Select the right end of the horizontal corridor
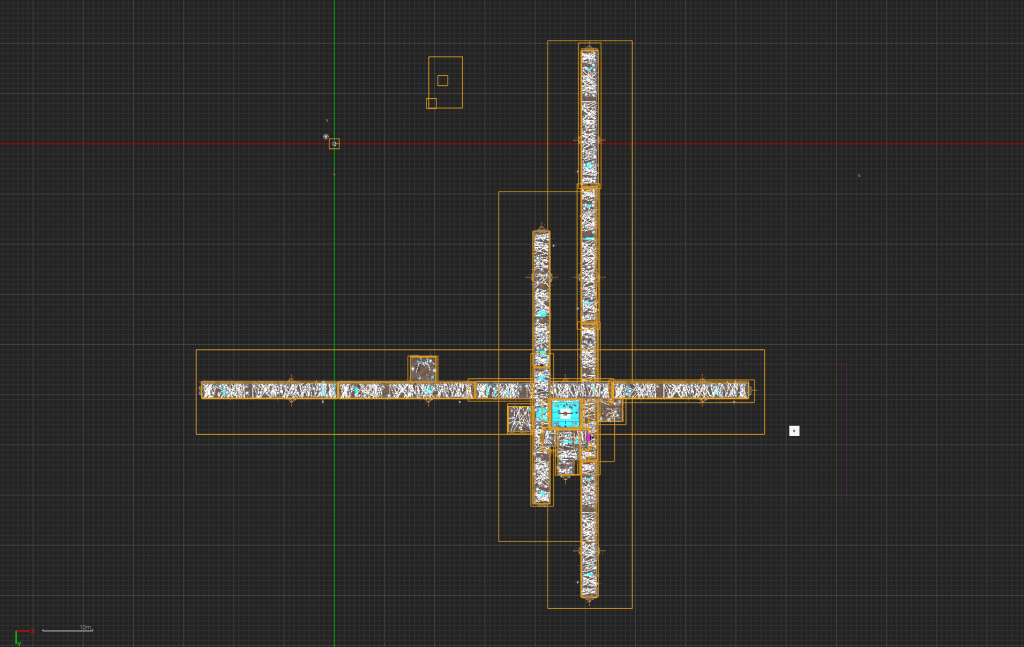The height and width of the screenshot is (647, 1024). tap(744, 390)
